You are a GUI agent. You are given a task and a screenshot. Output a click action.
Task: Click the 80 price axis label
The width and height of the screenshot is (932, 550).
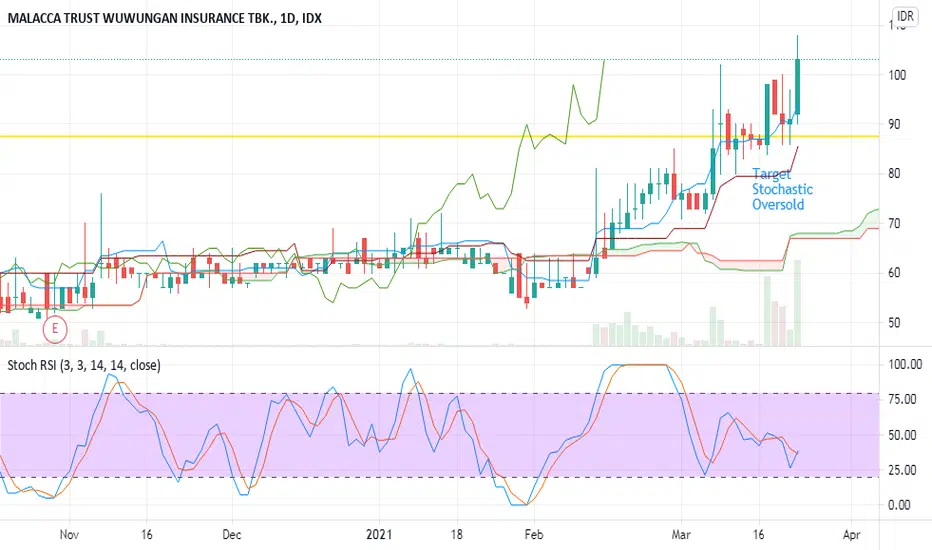[894, 174]
